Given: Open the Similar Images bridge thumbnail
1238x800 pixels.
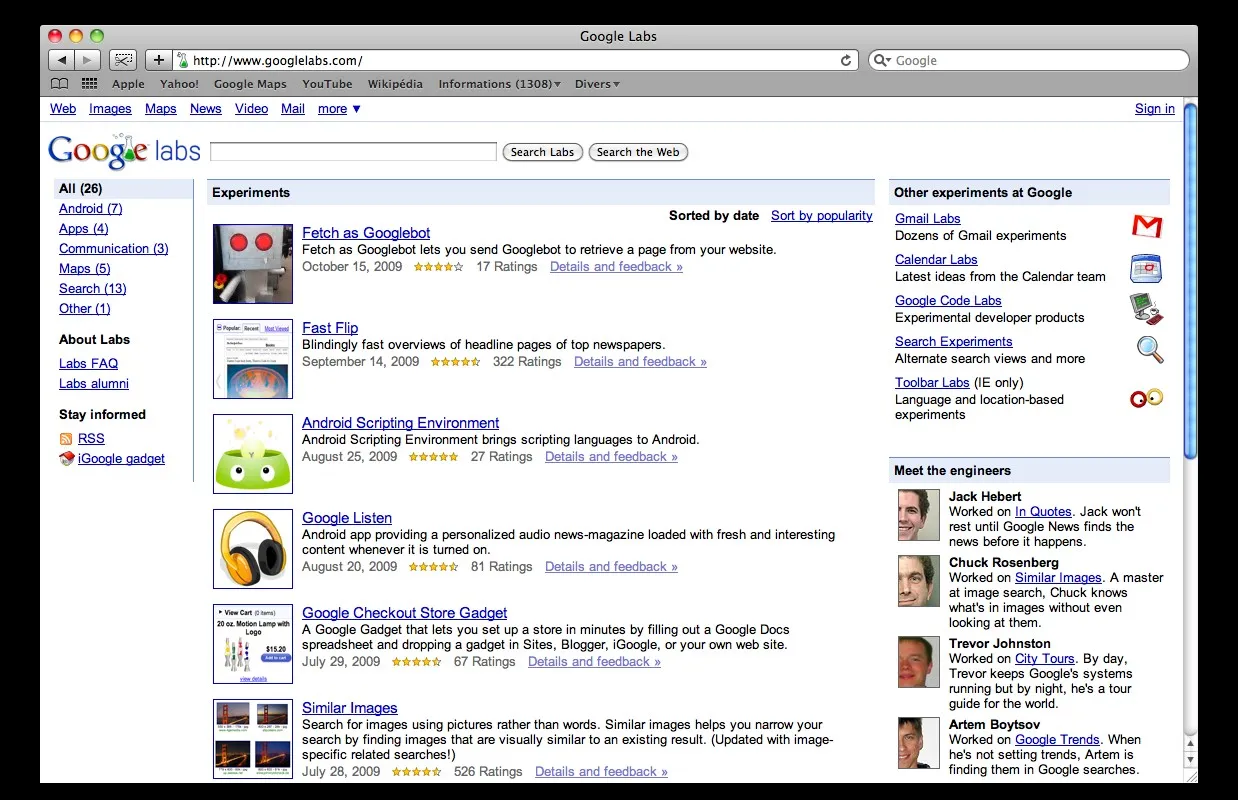Looking at the screenshot, I should tap(253, 739).
